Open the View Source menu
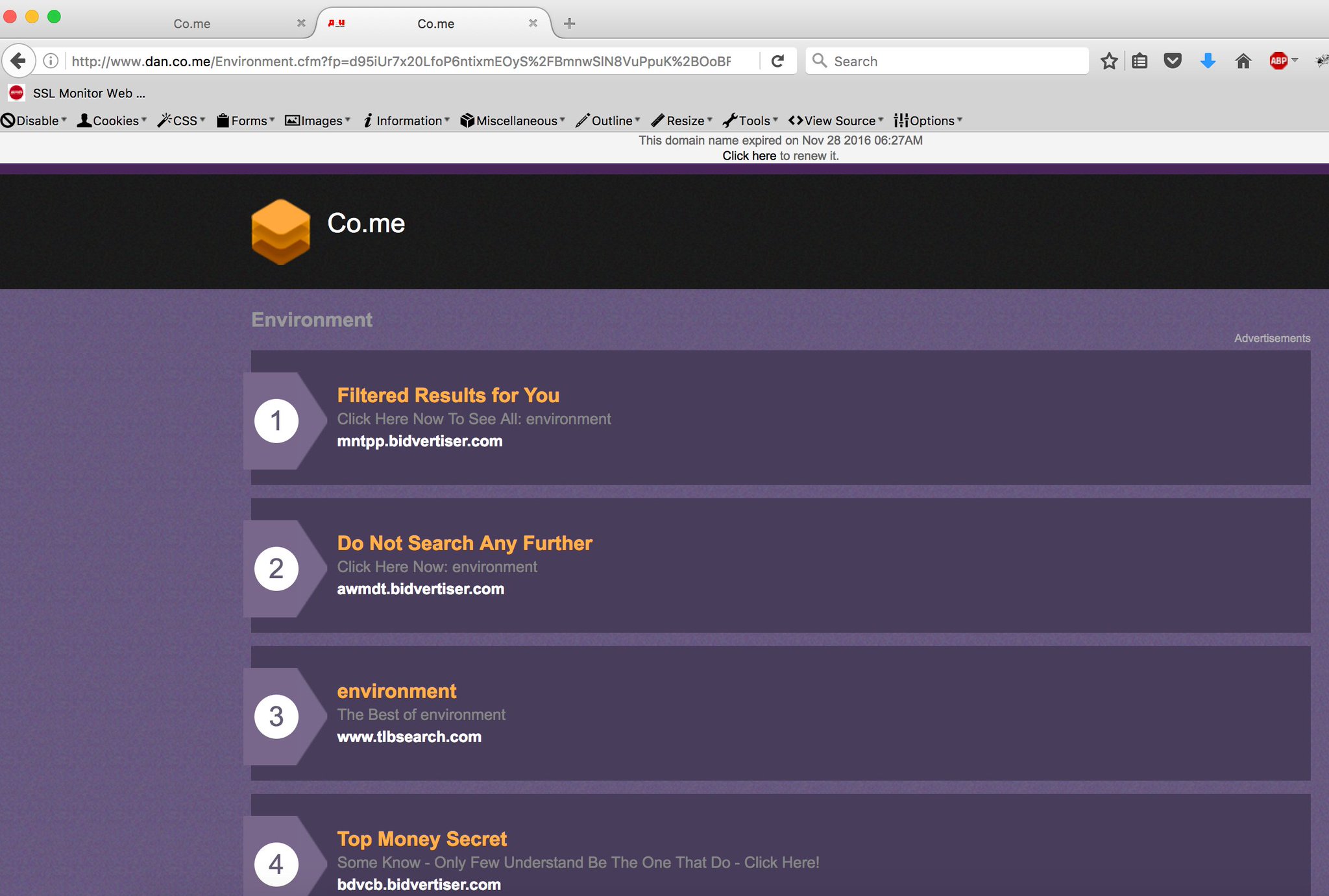 (x=836, y=121)
